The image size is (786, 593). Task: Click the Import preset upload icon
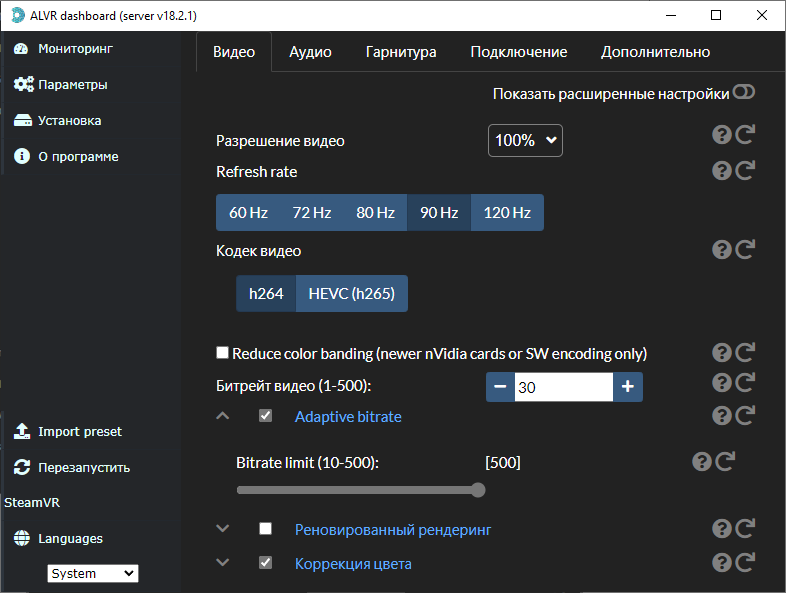(22, 431)
